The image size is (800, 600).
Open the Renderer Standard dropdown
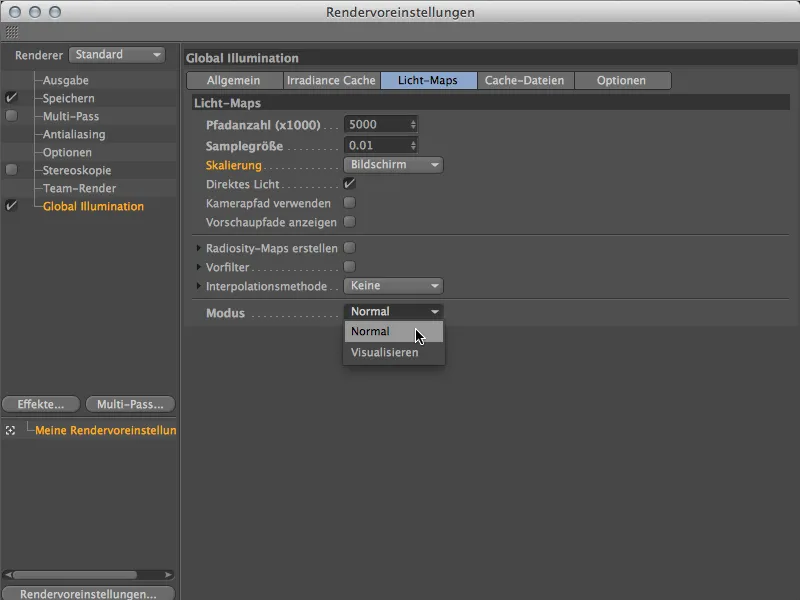point(117,55)
